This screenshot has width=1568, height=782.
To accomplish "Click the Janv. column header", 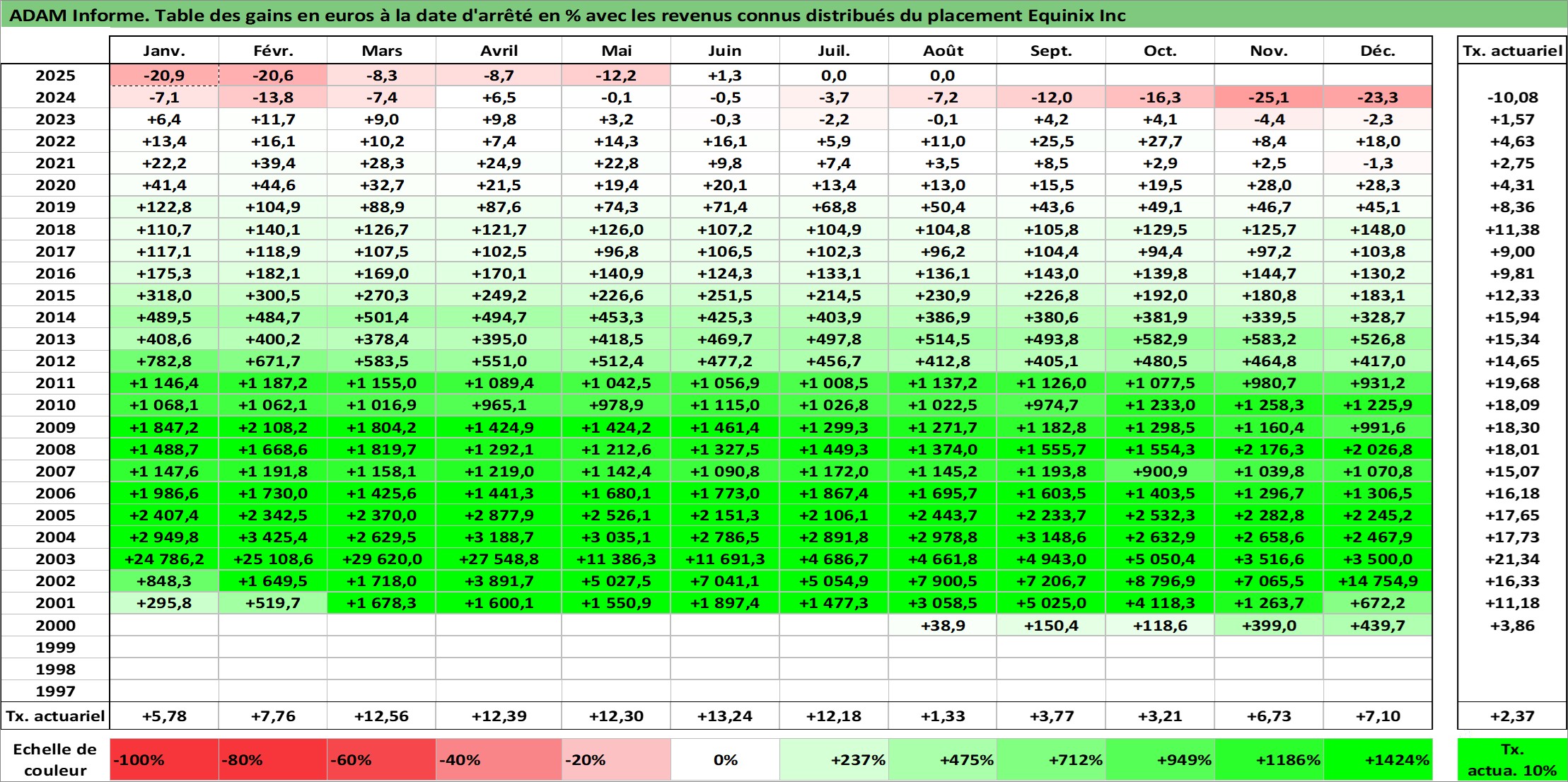I will (164, 50).
